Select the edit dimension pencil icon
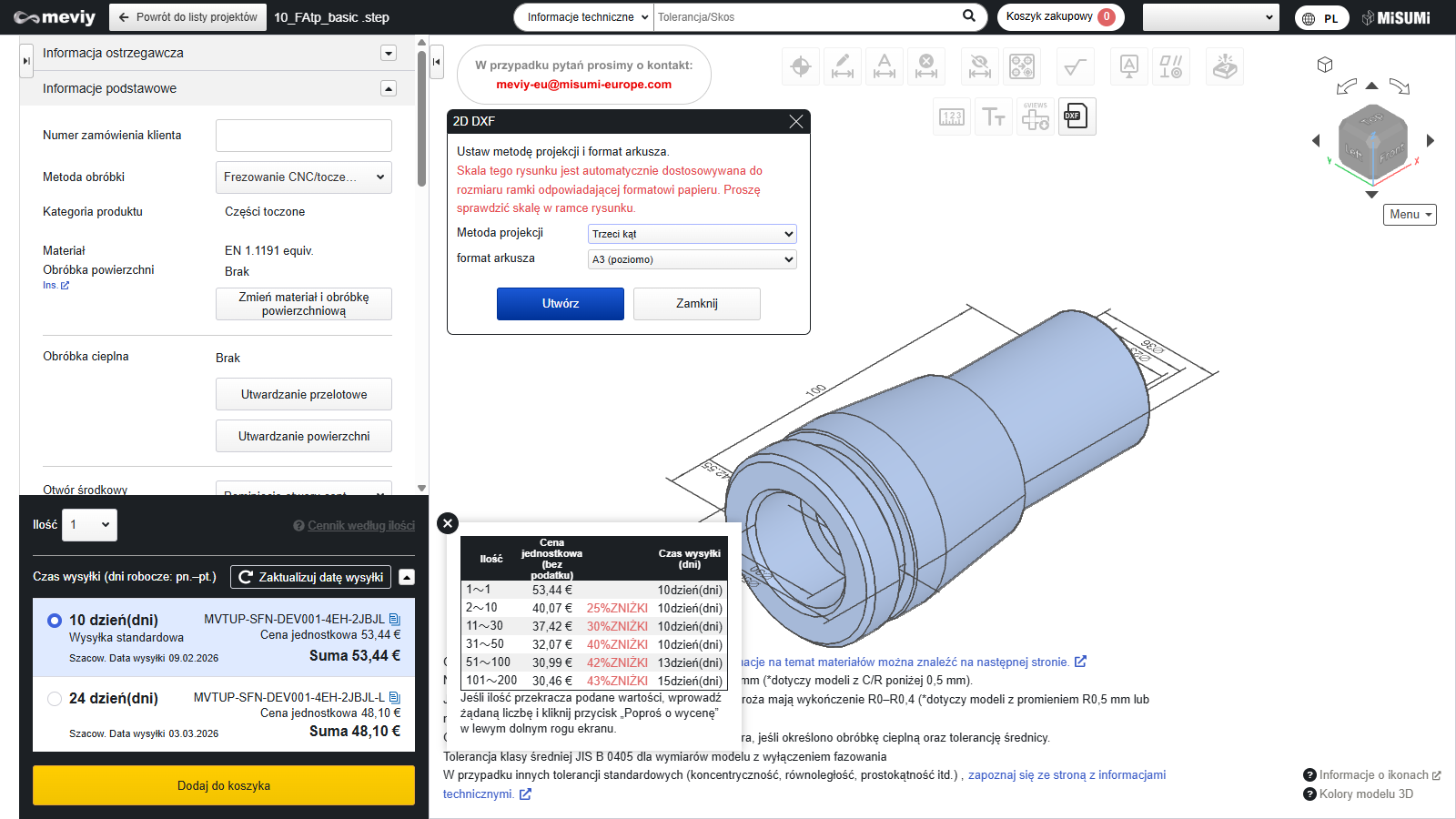The image size is (1456, 819). (x=843, y=66)
